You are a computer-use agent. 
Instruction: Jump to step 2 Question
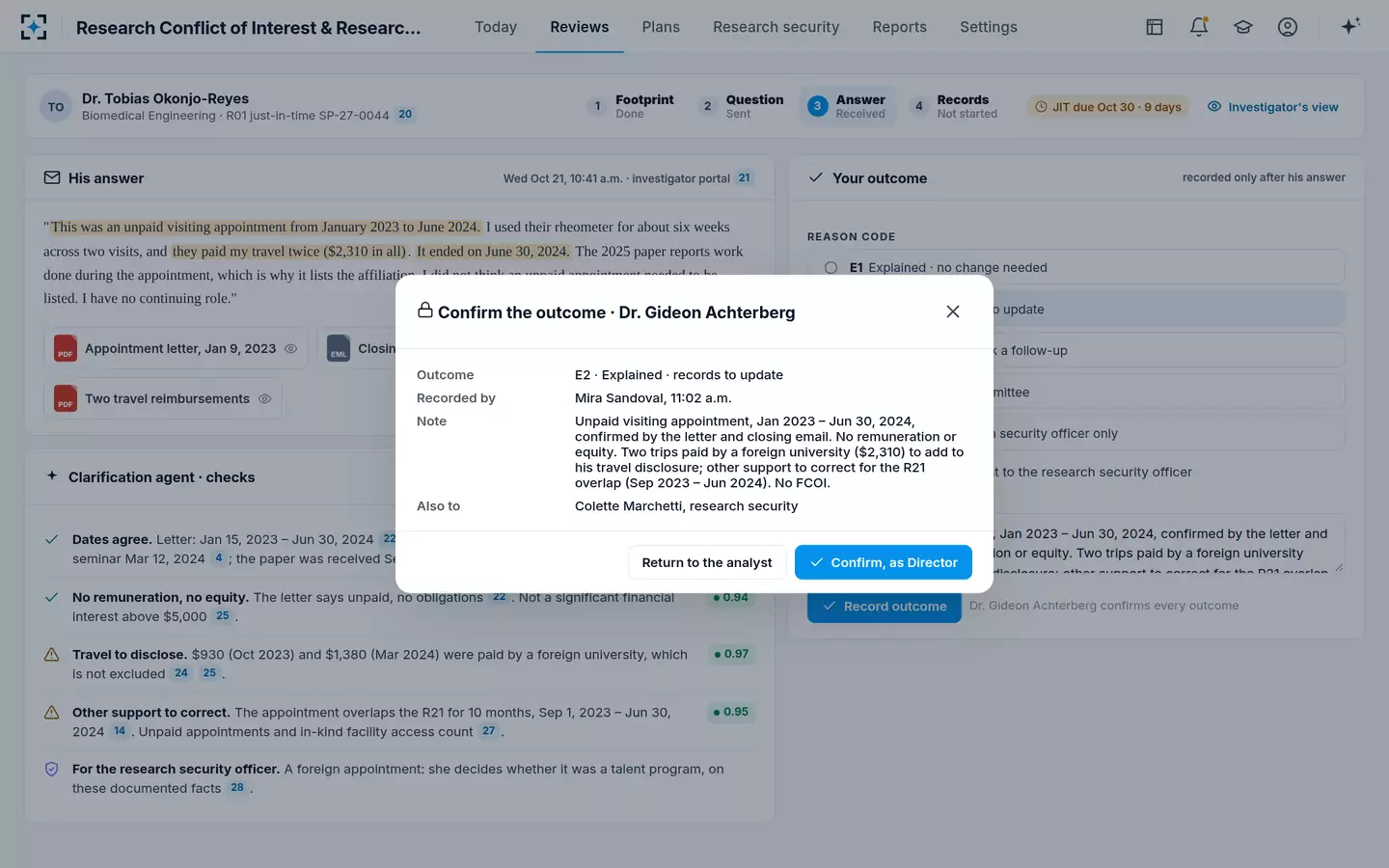click(741, 106)
